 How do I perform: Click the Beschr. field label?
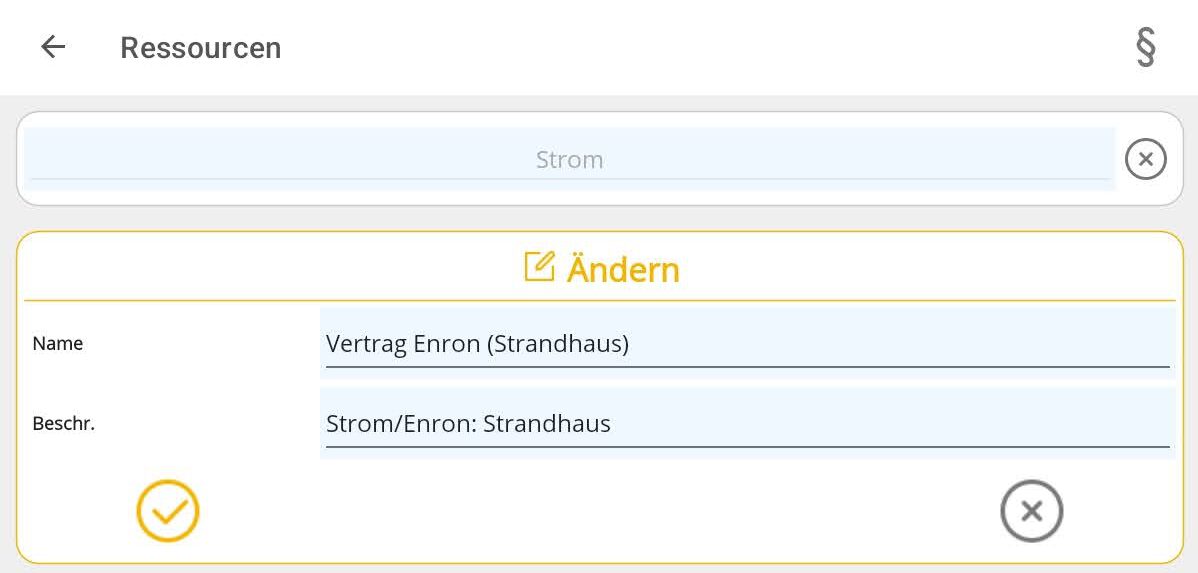[x=64, y=423]
